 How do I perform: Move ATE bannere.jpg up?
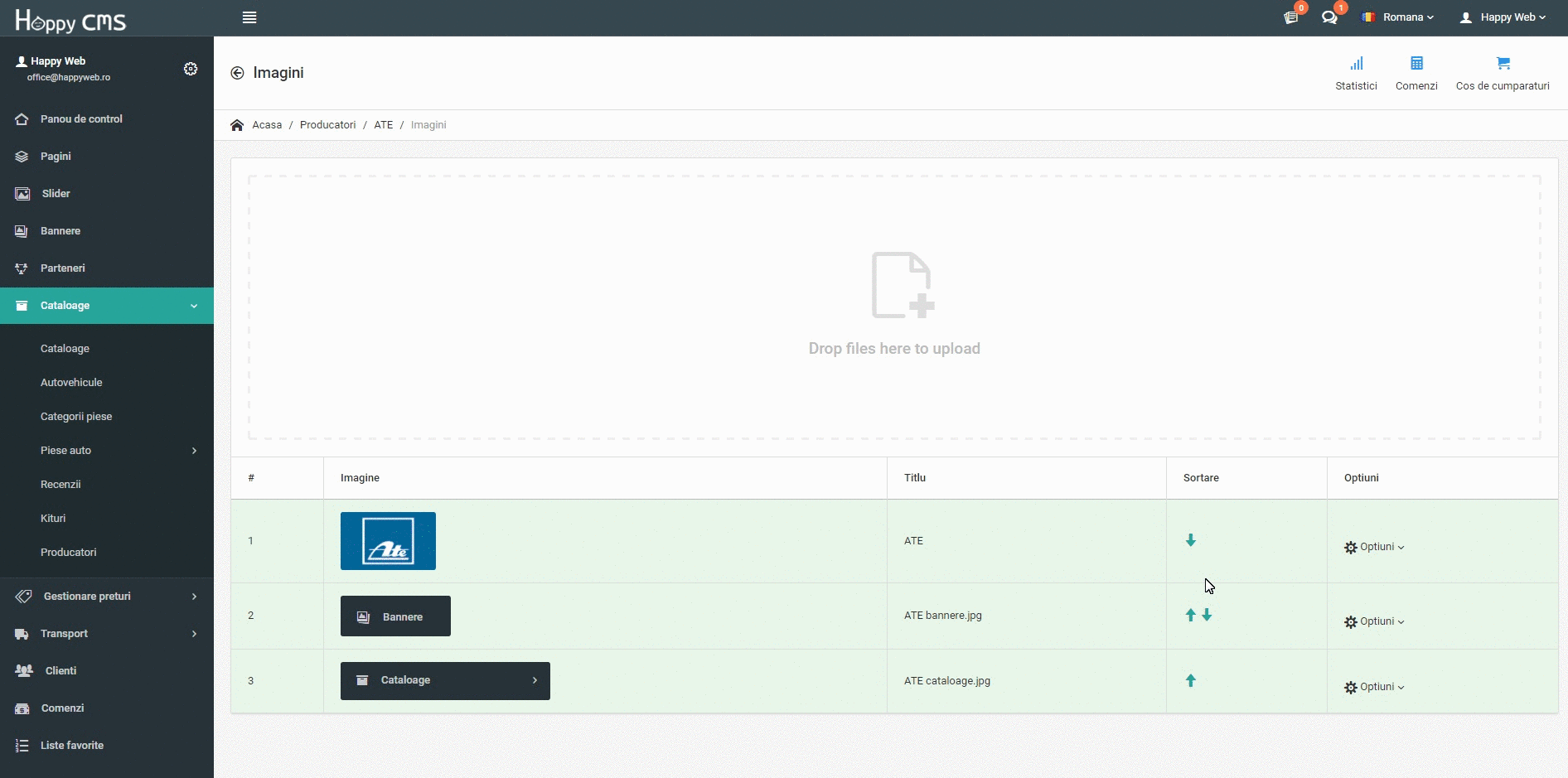pyautogui.click(x=1191, y=615)
